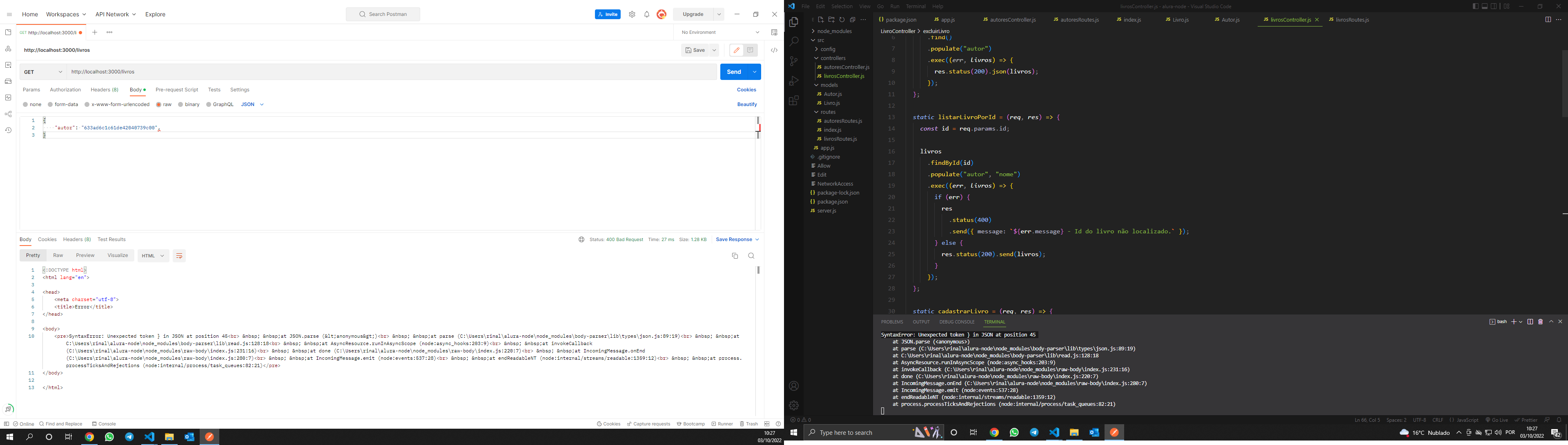Click the Search Postman box
The width and height of the screenshot is (1568, 445).
coord(383,15)
